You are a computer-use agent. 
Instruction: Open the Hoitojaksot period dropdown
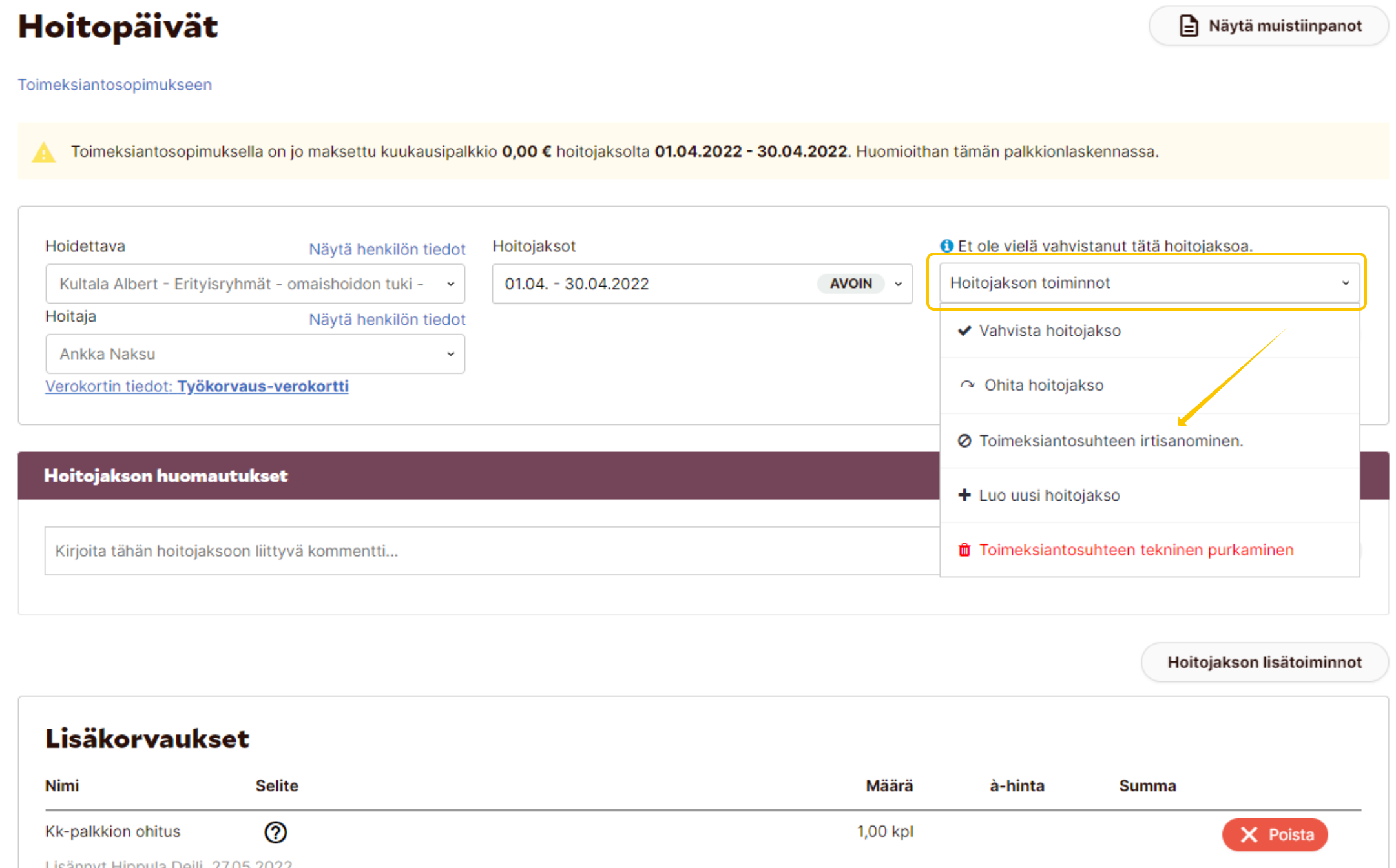[702, 284]
